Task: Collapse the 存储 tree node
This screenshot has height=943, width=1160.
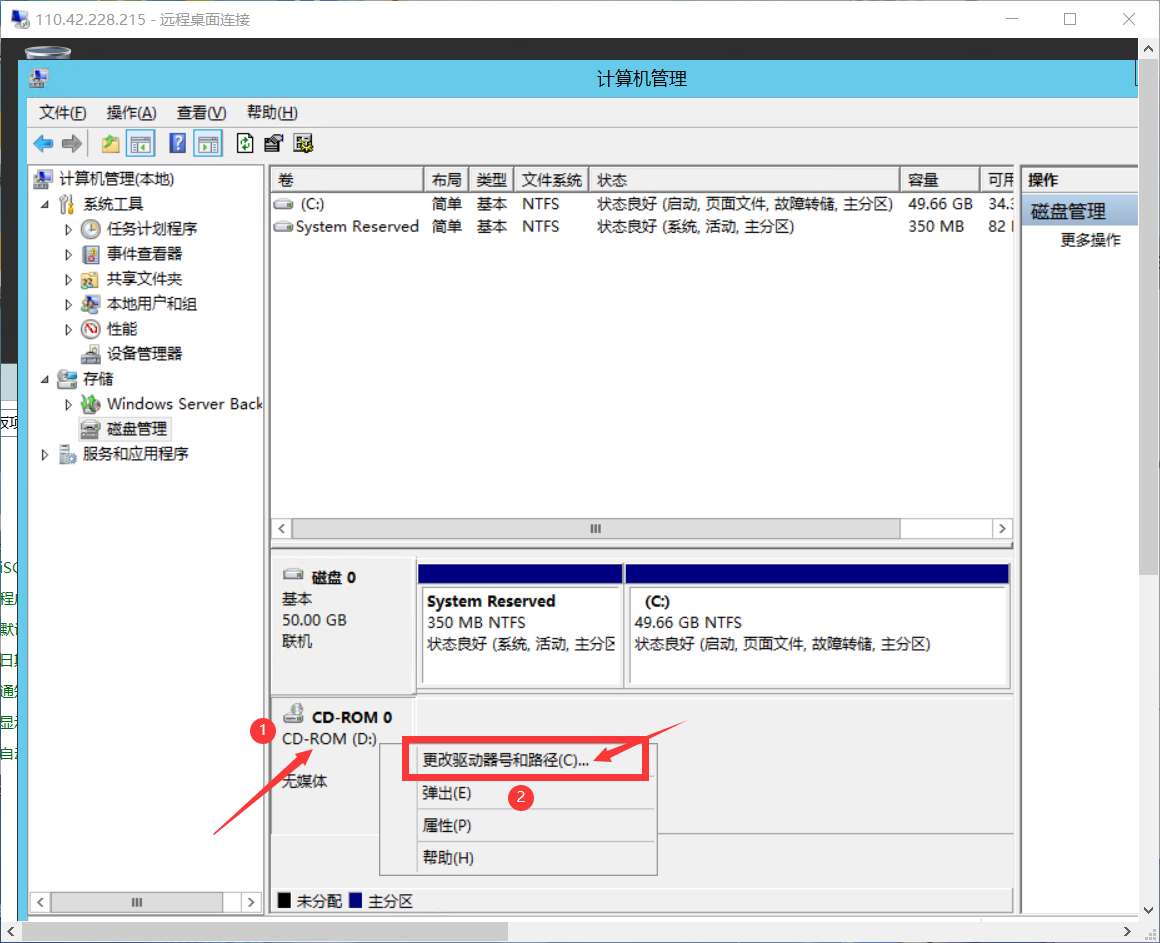Action: pyautogui.click(x=44, y=379)
